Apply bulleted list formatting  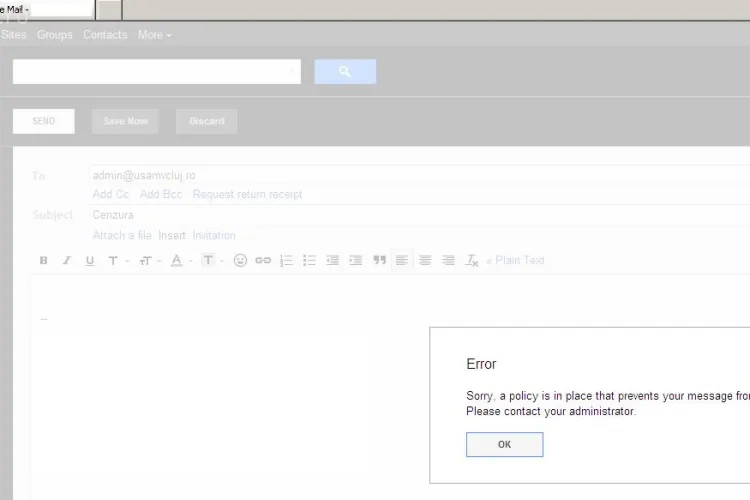(309, 261)
